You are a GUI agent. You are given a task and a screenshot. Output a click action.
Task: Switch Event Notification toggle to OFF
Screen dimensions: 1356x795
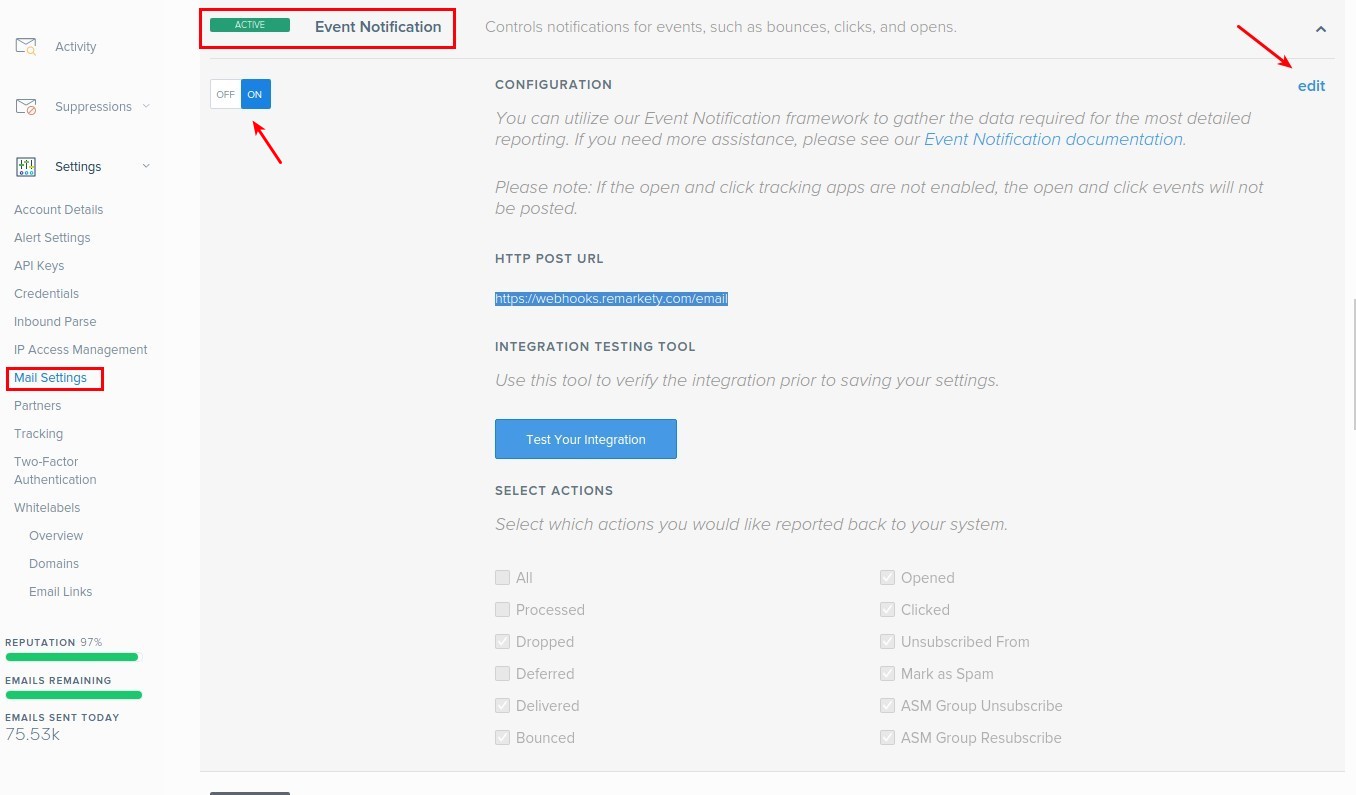coord(225,94)
